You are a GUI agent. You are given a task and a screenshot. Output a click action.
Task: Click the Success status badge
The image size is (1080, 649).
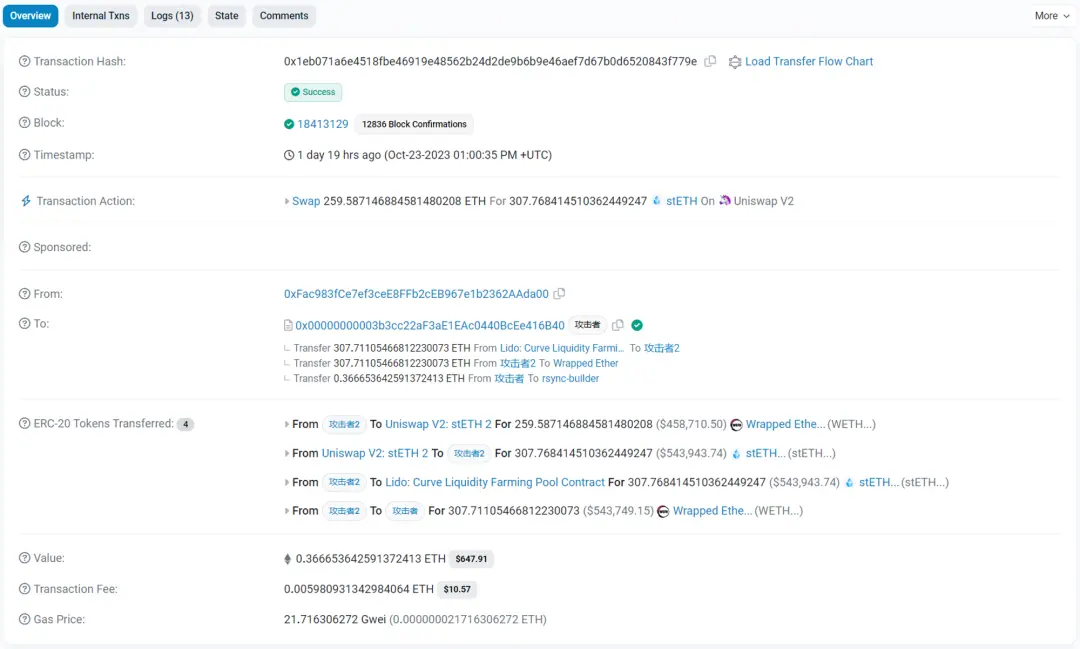(313, 92)
